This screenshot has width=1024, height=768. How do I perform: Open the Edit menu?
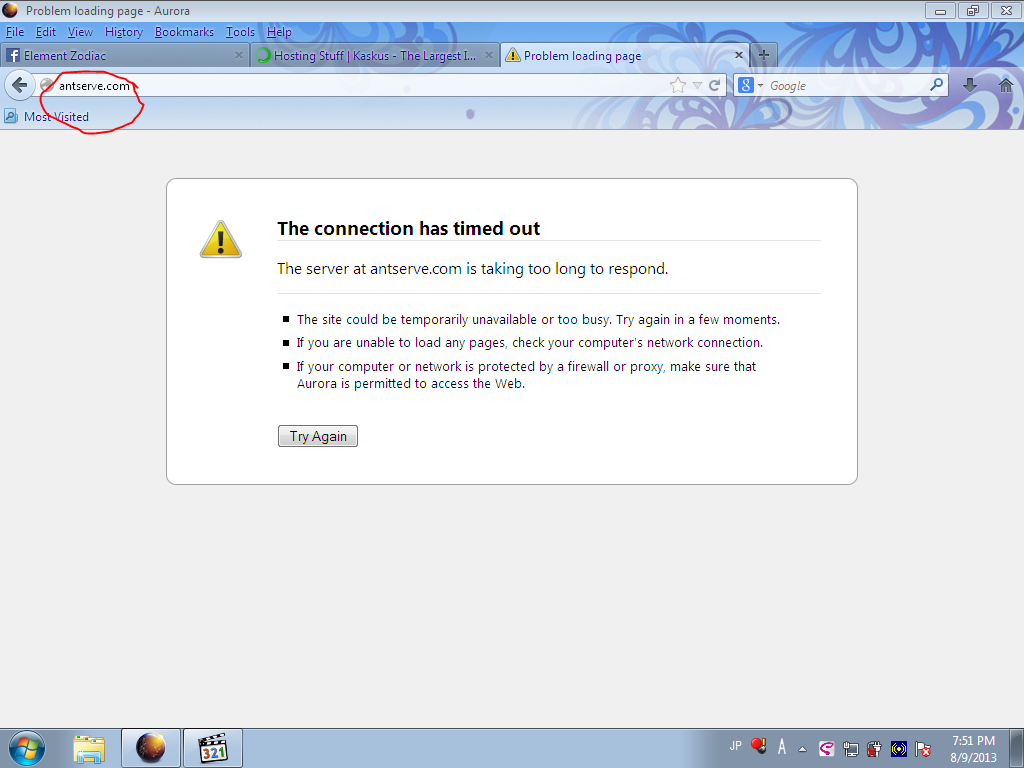click(45, 31)
